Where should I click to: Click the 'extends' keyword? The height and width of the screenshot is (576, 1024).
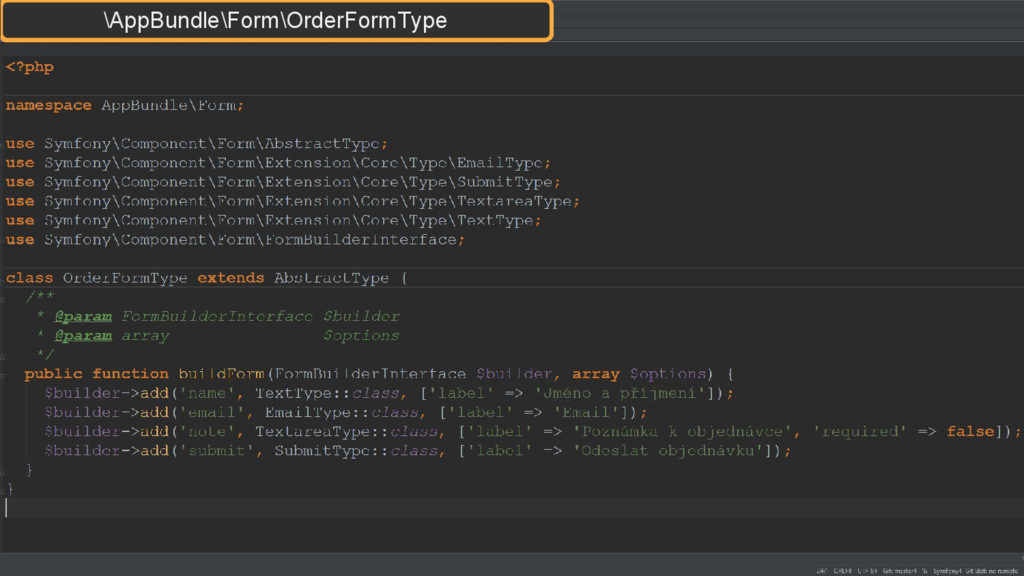(231, 278)
